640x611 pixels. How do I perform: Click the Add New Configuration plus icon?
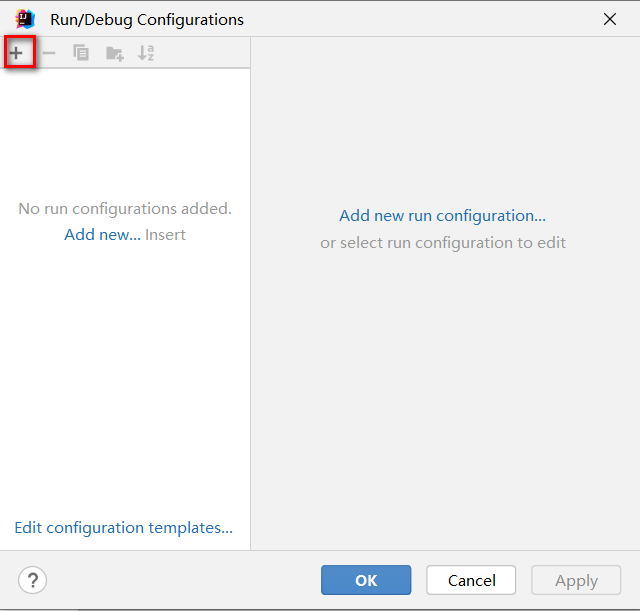coord(17,53)
